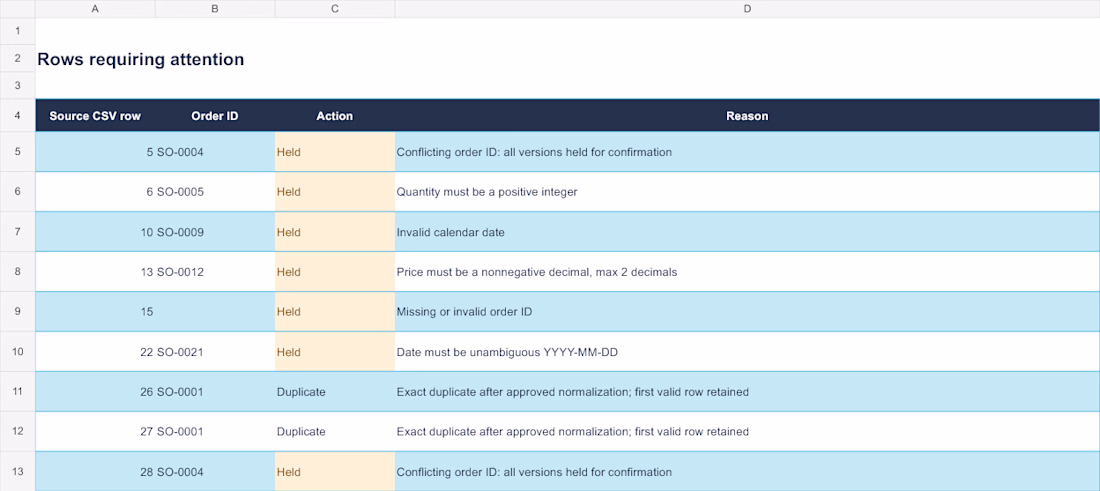
Task: Select the 'Source CSV row' header cell
Action: click(x=95, y=116)
